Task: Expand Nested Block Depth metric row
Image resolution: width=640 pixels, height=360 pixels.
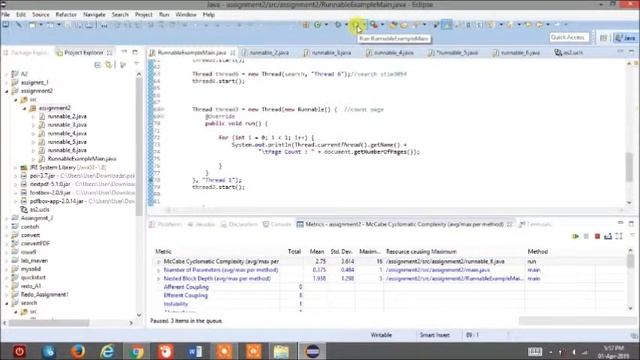Action: point(158,279)
